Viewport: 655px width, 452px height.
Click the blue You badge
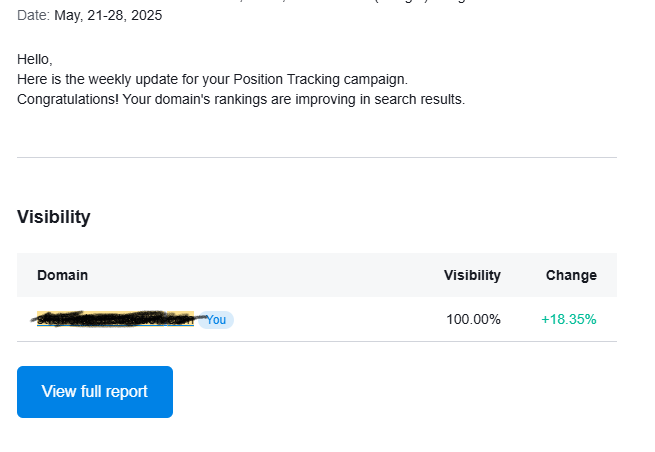pos(216,320)
